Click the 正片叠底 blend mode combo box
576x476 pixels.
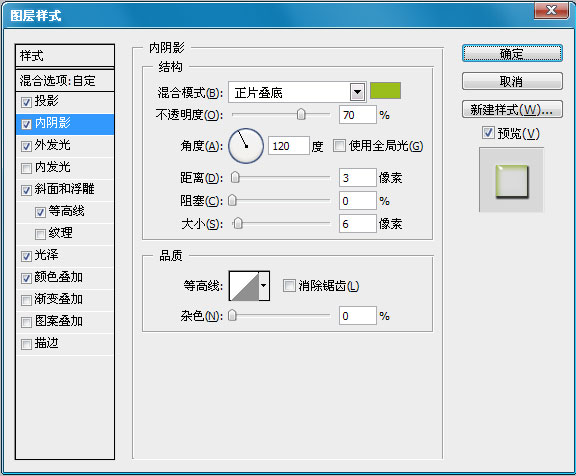coord(297,92)
